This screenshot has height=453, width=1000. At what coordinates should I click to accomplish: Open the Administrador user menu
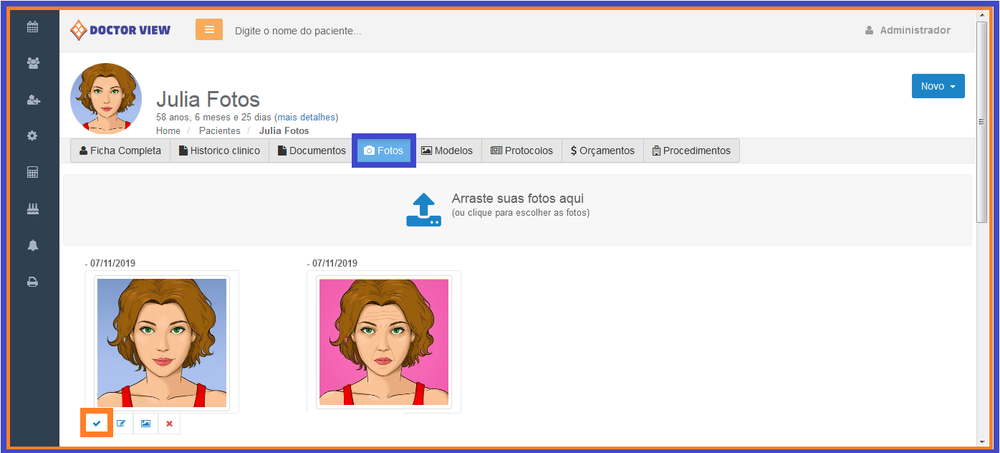click(907, 30)
